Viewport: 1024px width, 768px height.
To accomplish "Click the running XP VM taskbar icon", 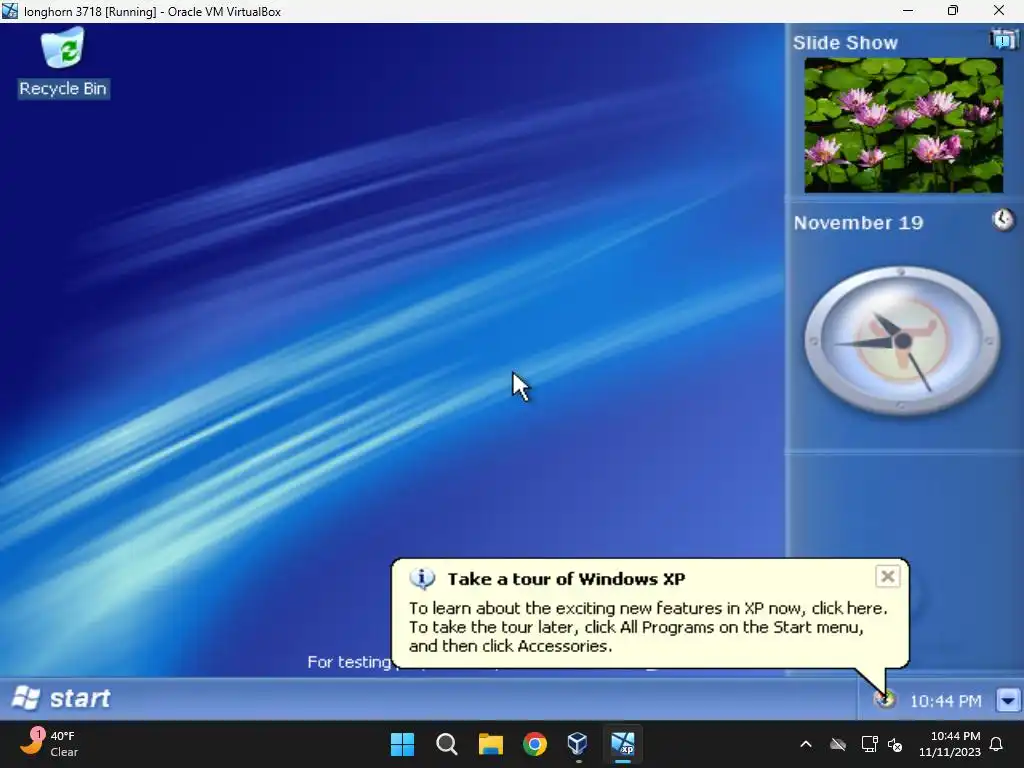I will [622, 744].
